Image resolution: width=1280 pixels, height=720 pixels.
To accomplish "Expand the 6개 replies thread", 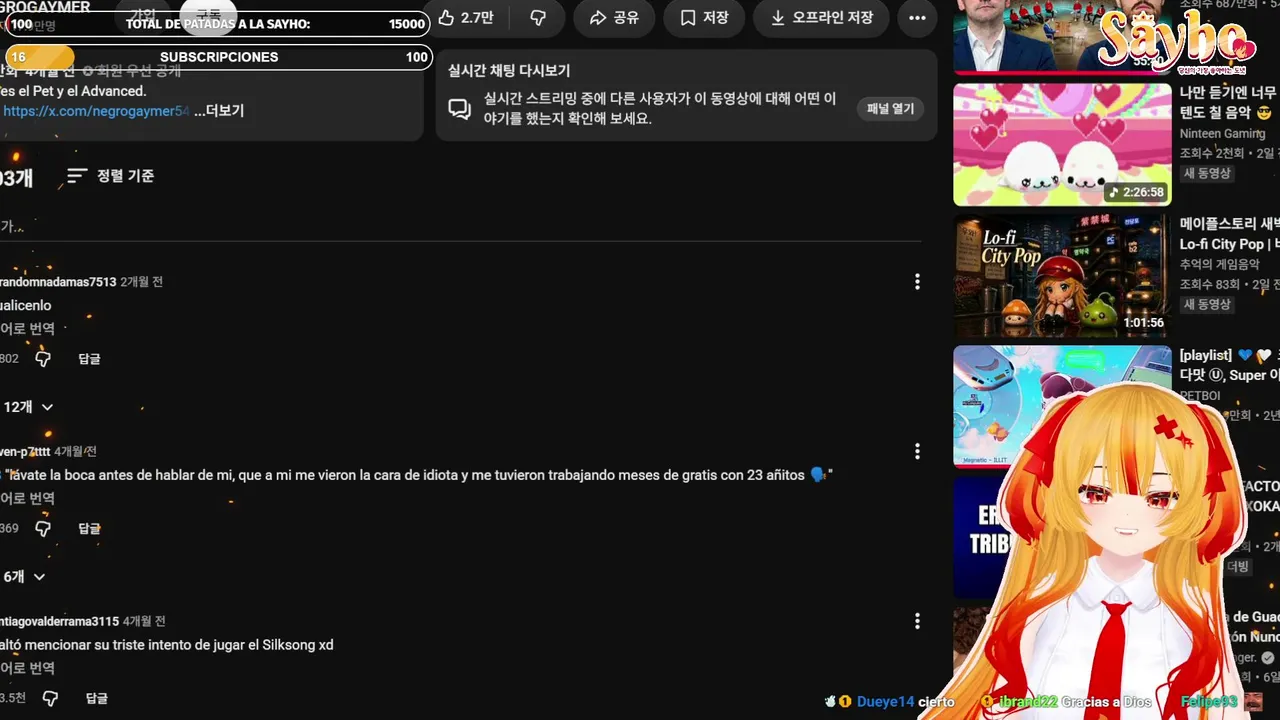I will click(x=24, y=577).
